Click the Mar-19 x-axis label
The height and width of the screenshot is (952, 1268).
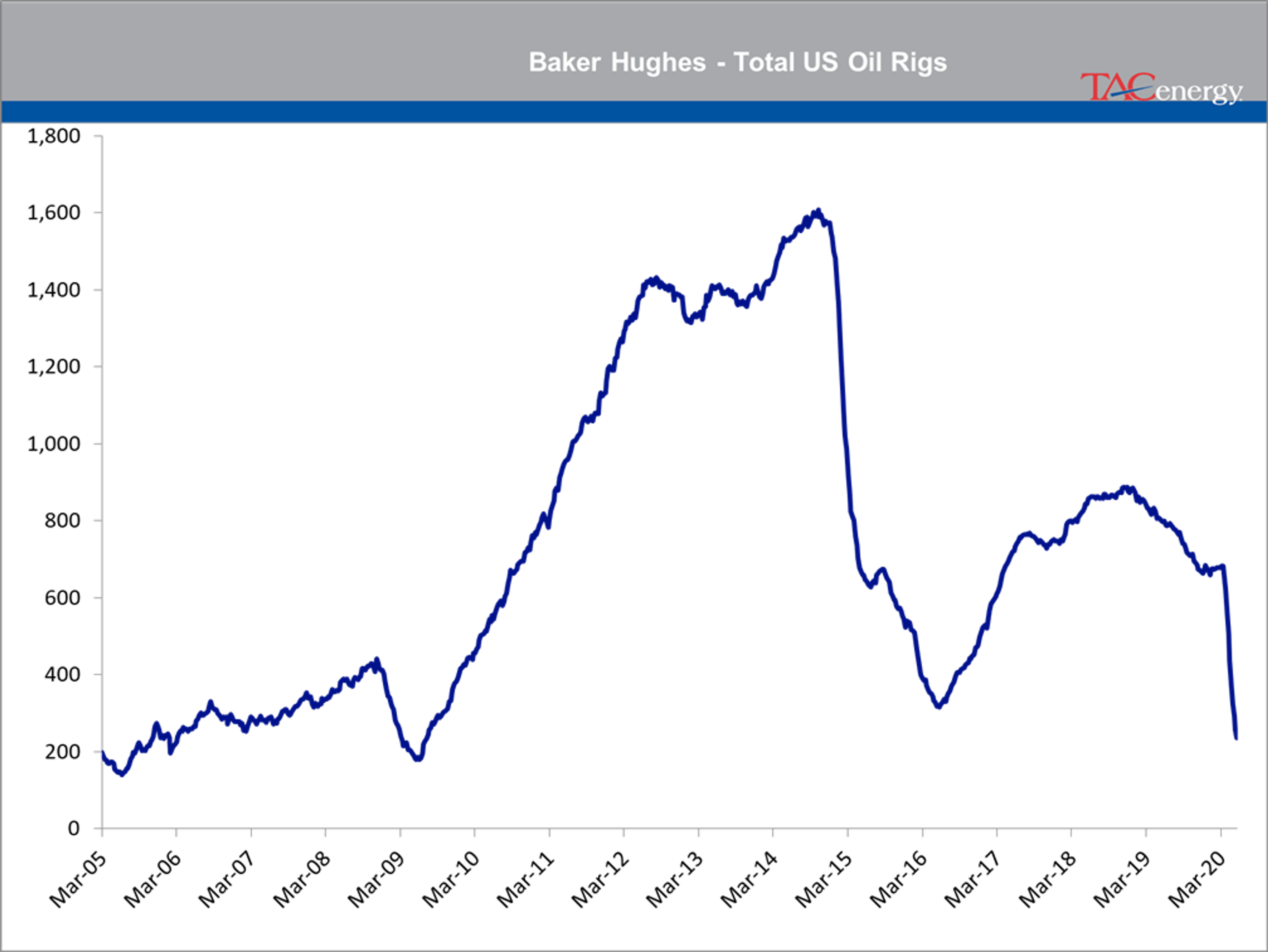click(1122, 880)
